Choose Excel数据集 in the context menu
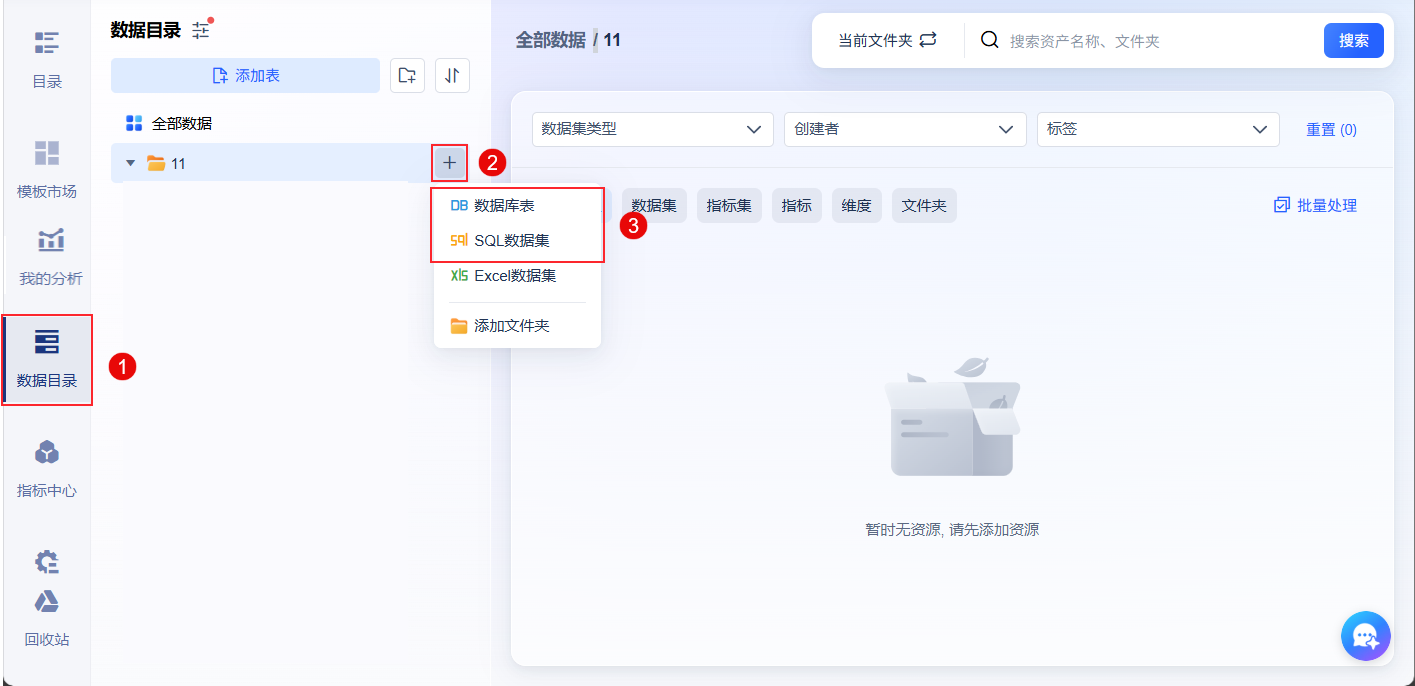Image resolution: width=1415 pixels, height=686 pixels. click(x=517, y=275)
